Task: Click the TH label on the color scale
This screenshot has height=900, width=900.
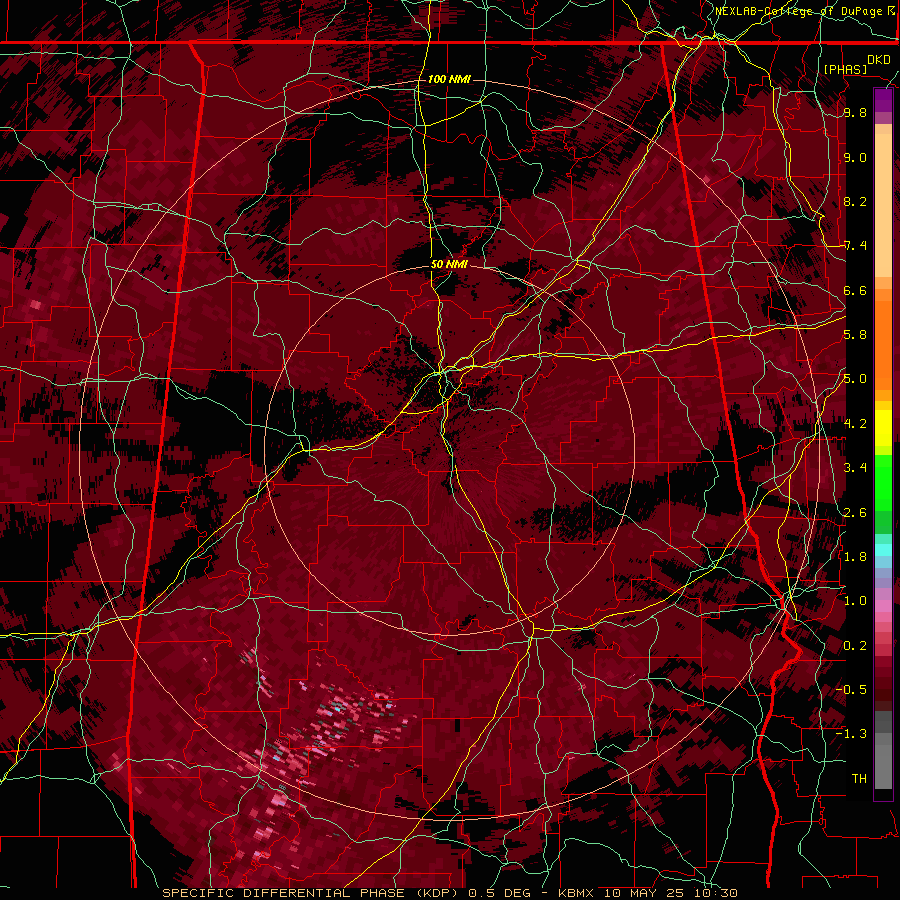Action: (859, 779)
